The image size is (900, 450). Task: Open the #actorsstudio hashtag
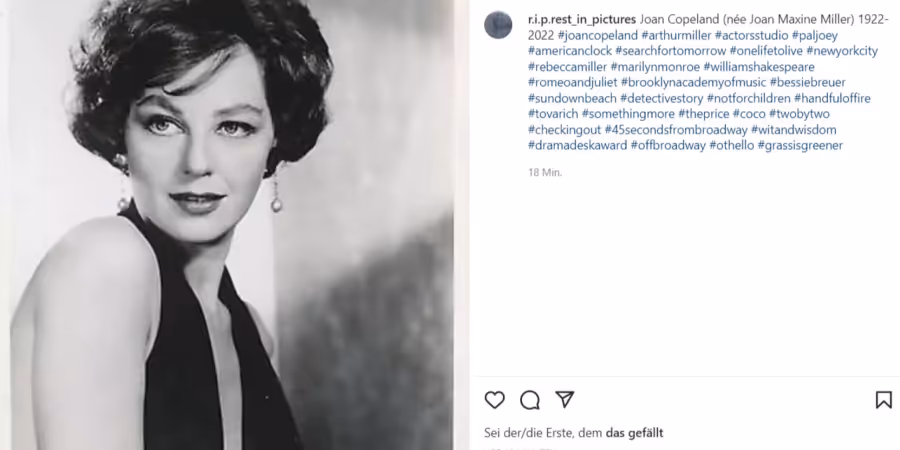[751, 36]
